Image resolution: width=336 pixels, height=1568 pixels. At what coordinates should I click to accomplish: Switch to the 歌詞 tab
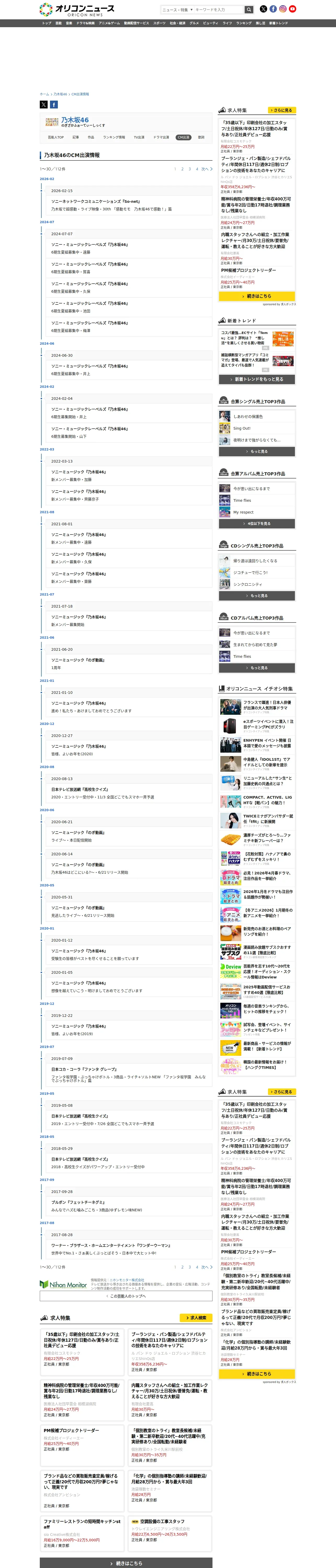coord(201,137)
